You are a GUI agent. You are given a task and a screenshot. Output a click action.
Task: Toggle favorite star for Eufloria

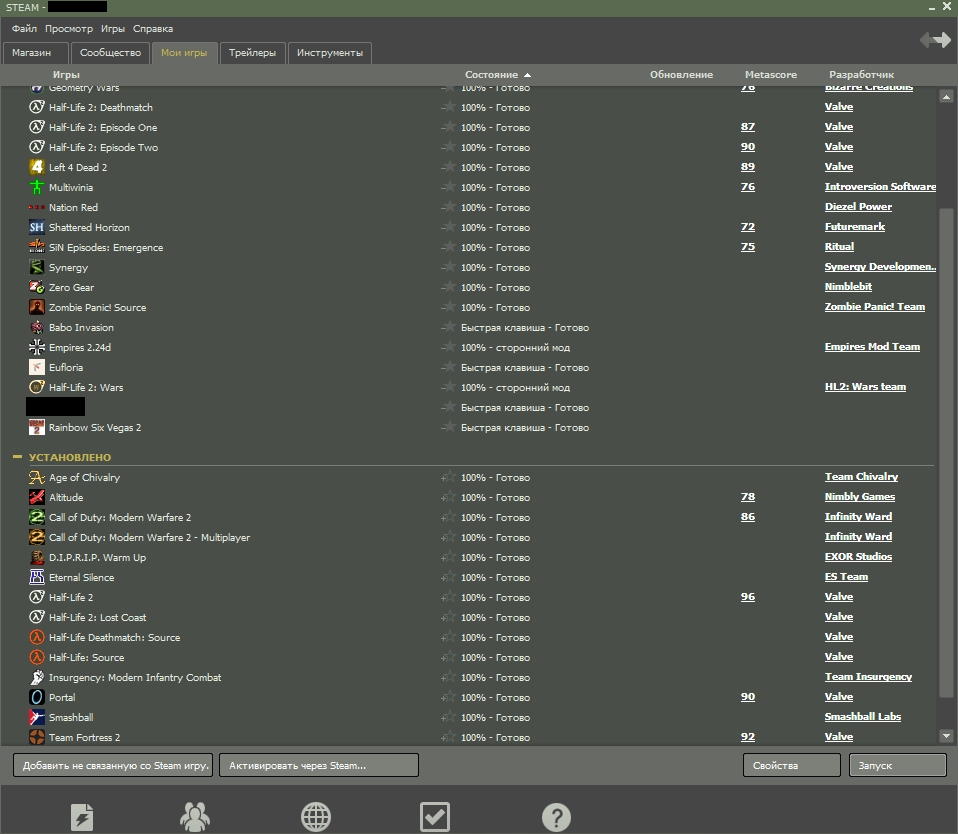(448, 367)
